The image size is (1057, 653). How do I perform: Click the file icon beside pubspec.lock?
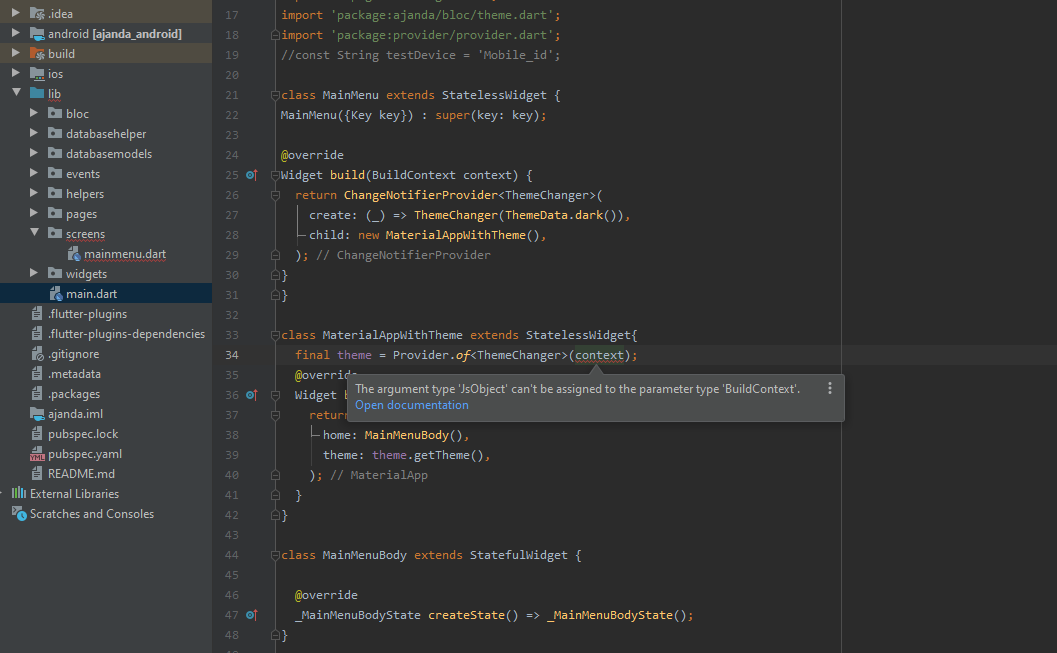(x=35, y=433)
